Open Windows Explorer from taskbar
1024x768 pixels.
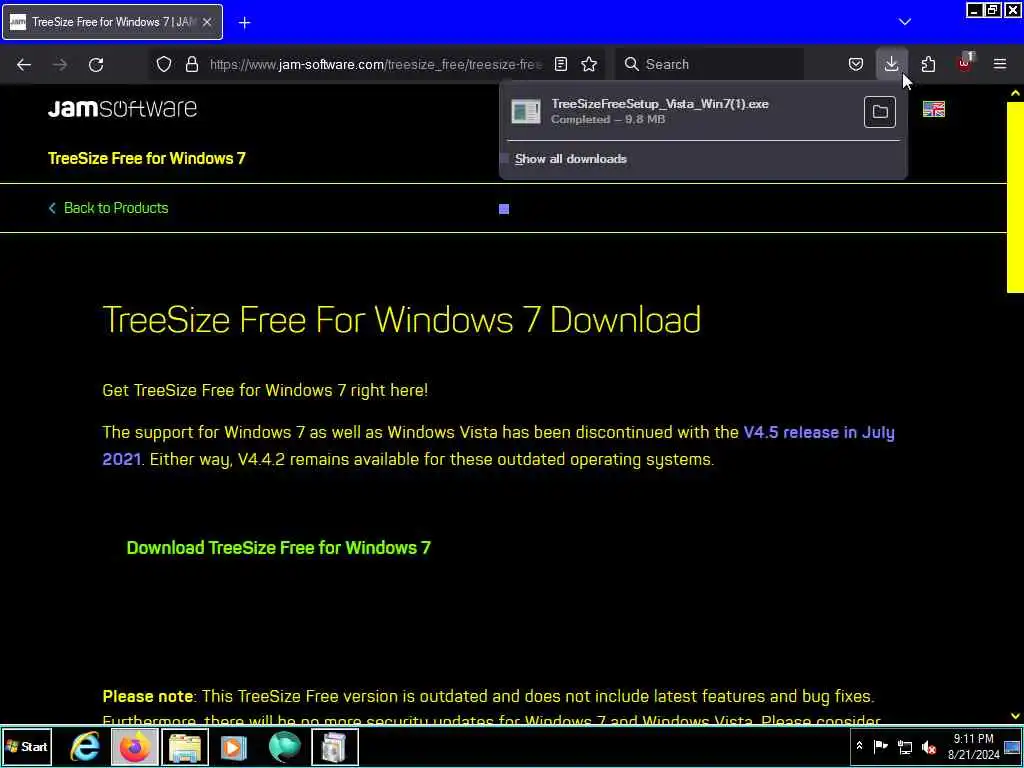(185, 746)
